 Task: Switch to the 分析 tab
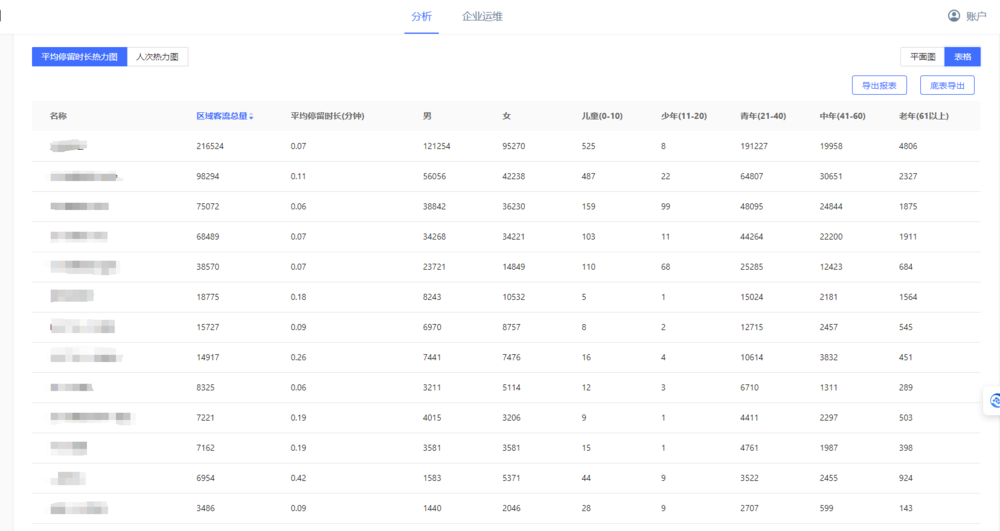(x=422, y=17)
